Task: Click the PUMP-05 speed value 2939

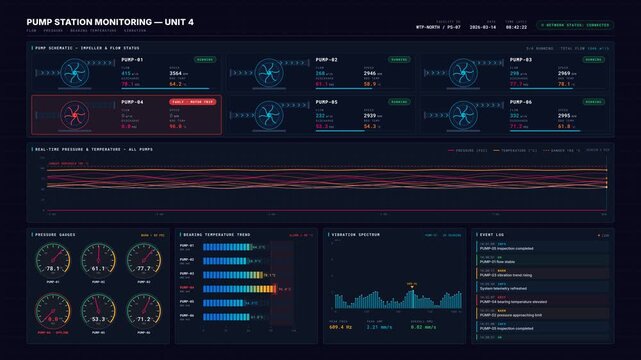Action: coord(370,116)
